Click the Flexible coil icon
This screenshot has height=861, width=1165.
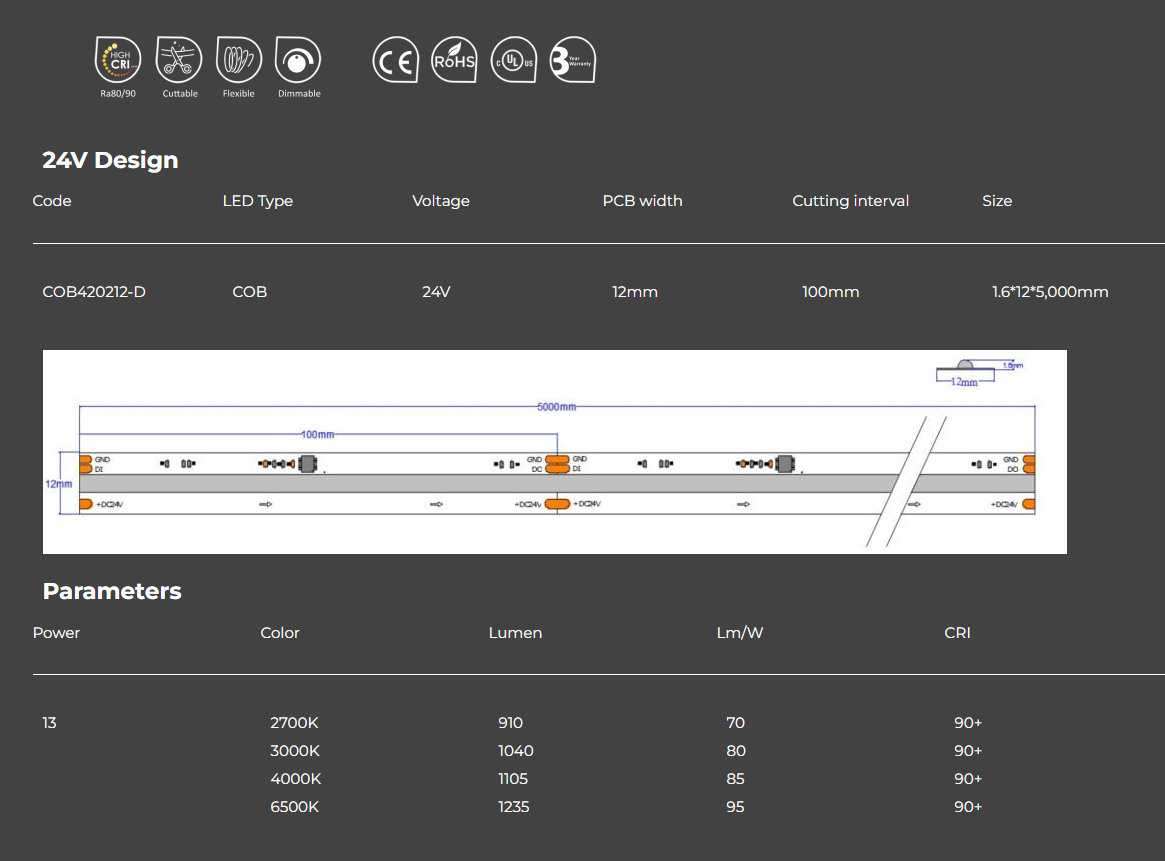[239, 61]
